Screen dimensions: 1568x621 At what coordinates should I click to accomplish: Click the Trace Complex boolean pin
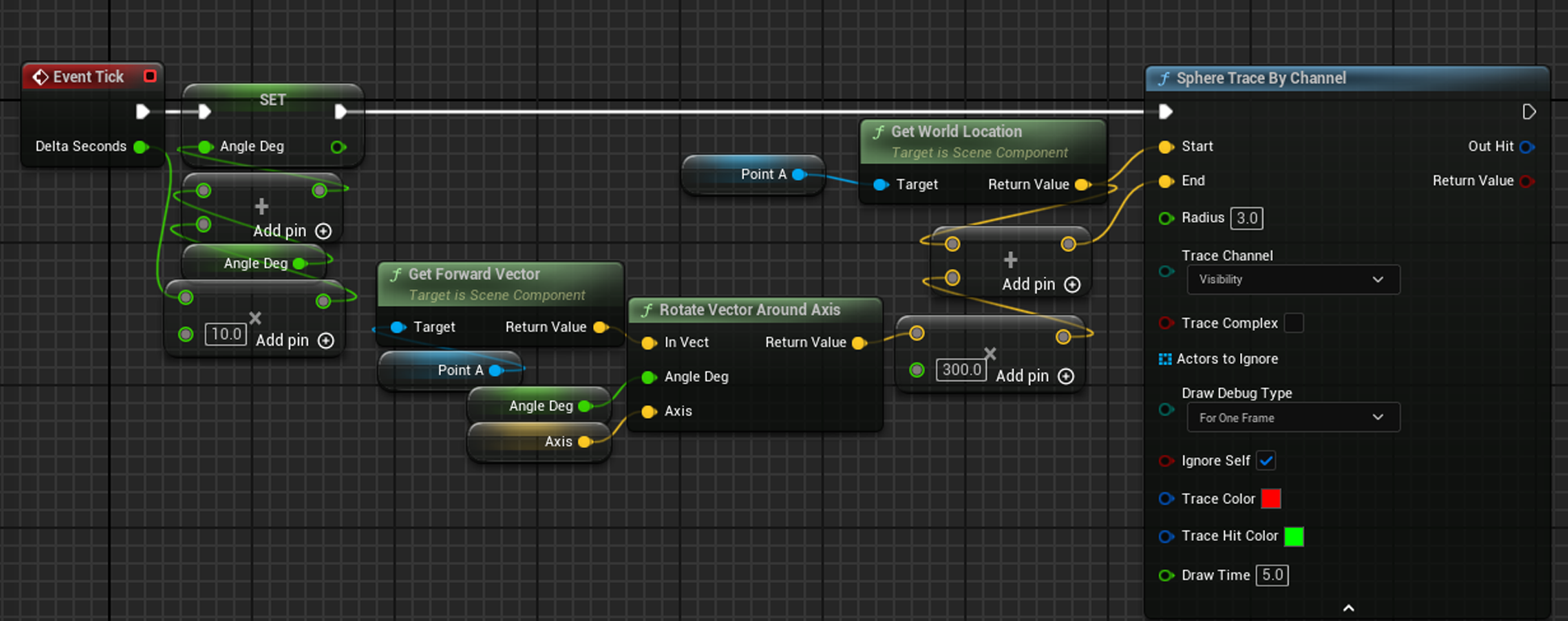pos(1165,323)
